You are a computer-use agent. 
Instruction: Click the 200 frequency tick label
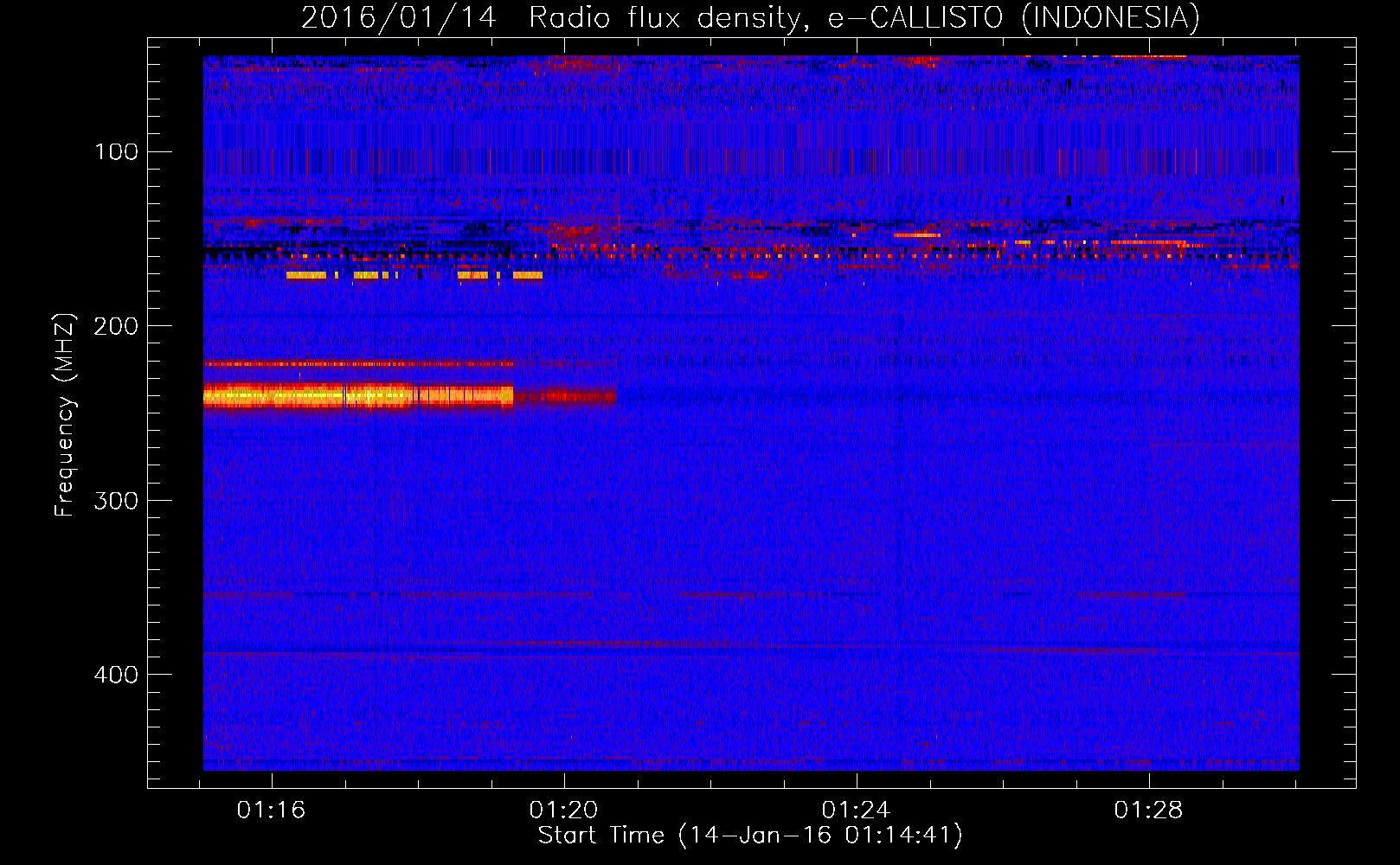pyautogui.click(x=116, y=326)
